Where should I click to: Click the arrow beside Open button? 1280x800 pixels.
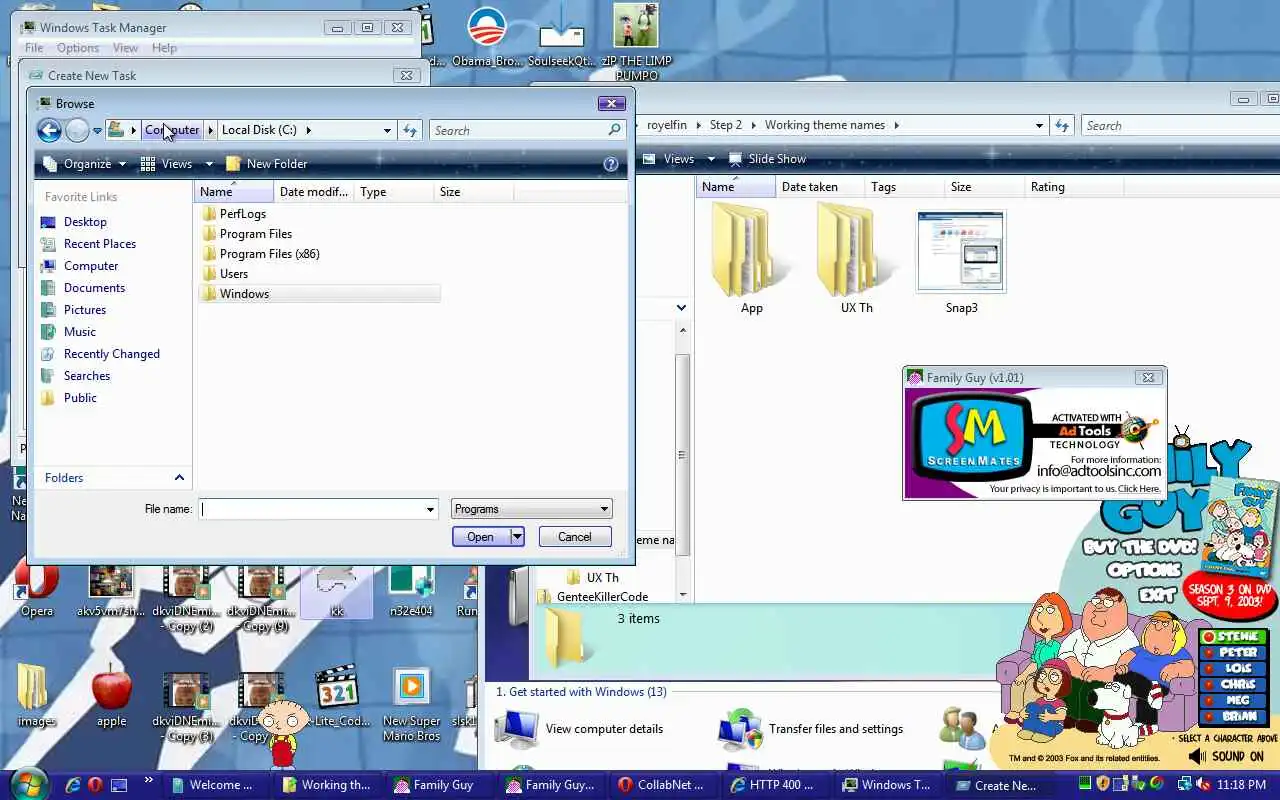[x=517, y=537]
